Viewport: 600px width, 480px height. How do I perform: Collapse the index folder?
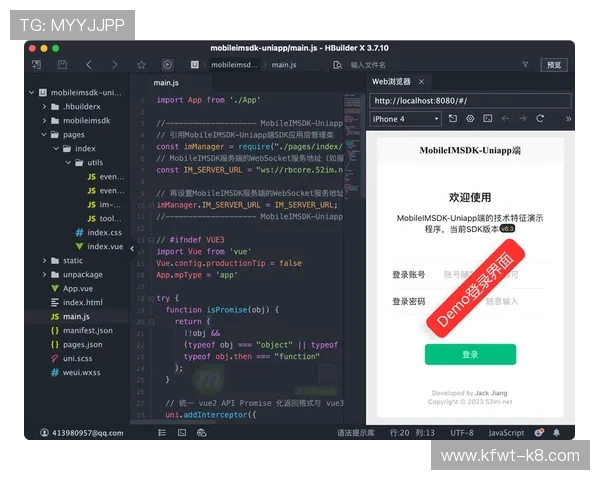point(56,148)
